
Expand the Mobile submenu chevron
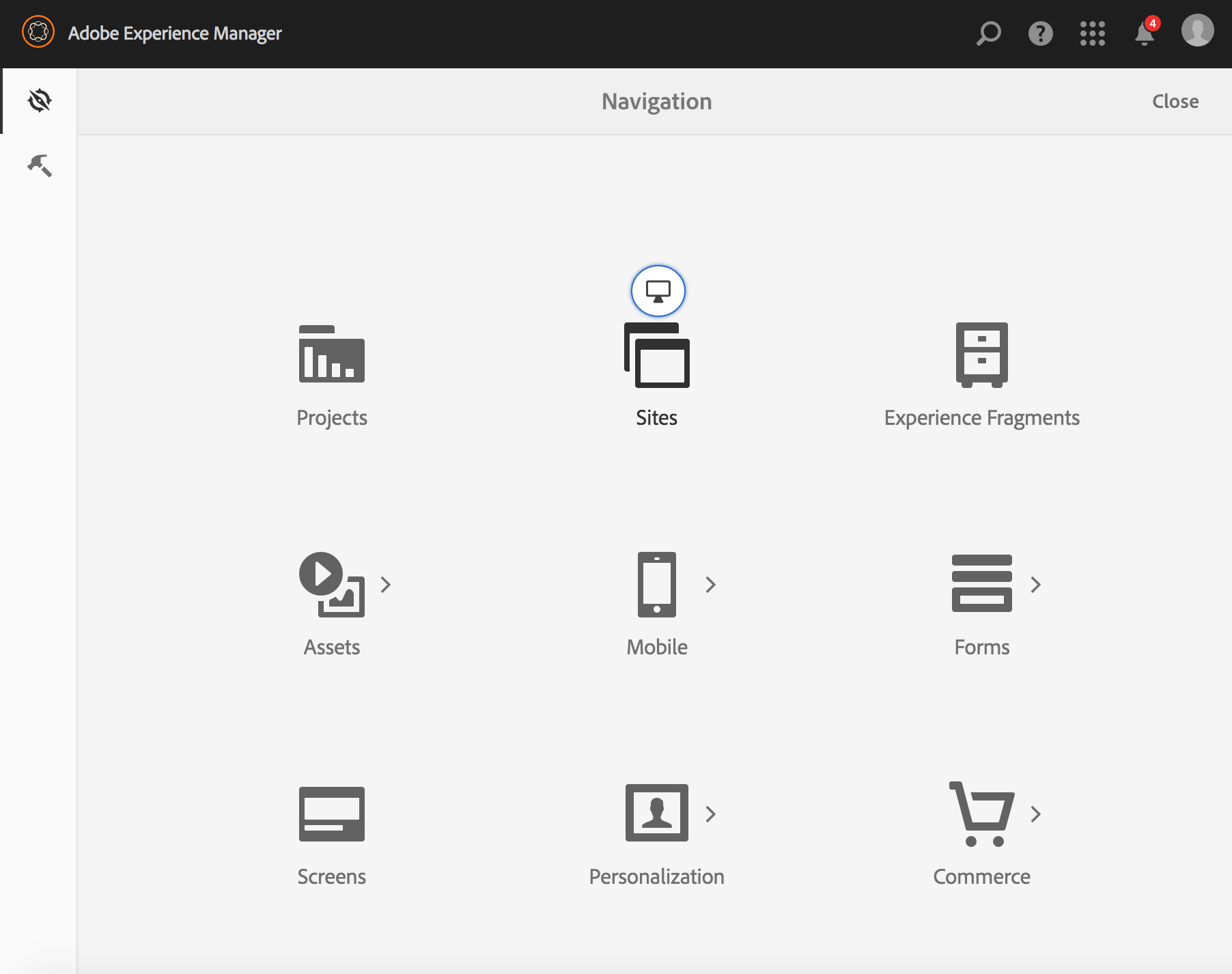(711, 585)
